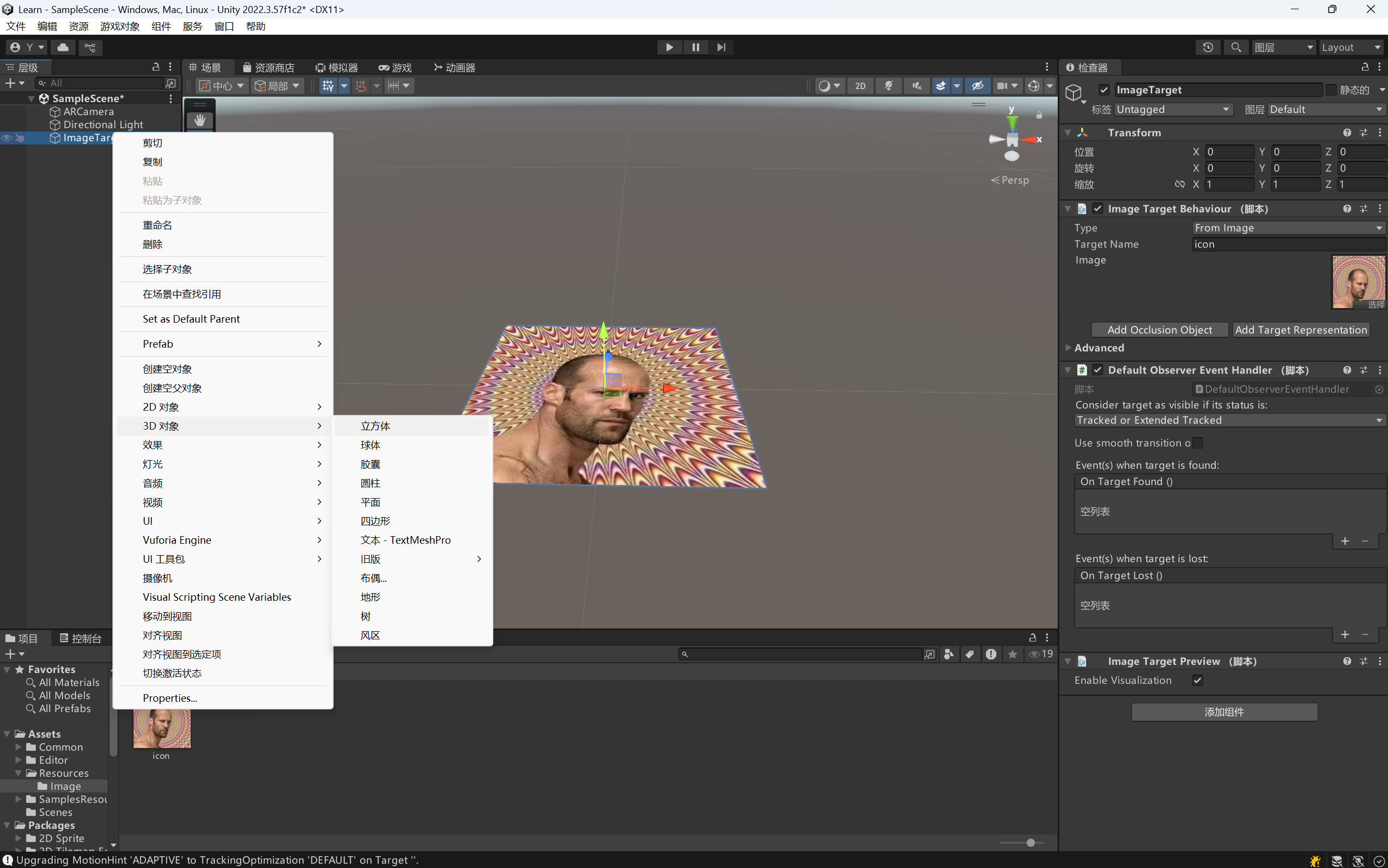Image resolution: width=1388 pixels, height=868 pixels.
Task: Click the project thumbnail size slider
Action: point(1031,842)
